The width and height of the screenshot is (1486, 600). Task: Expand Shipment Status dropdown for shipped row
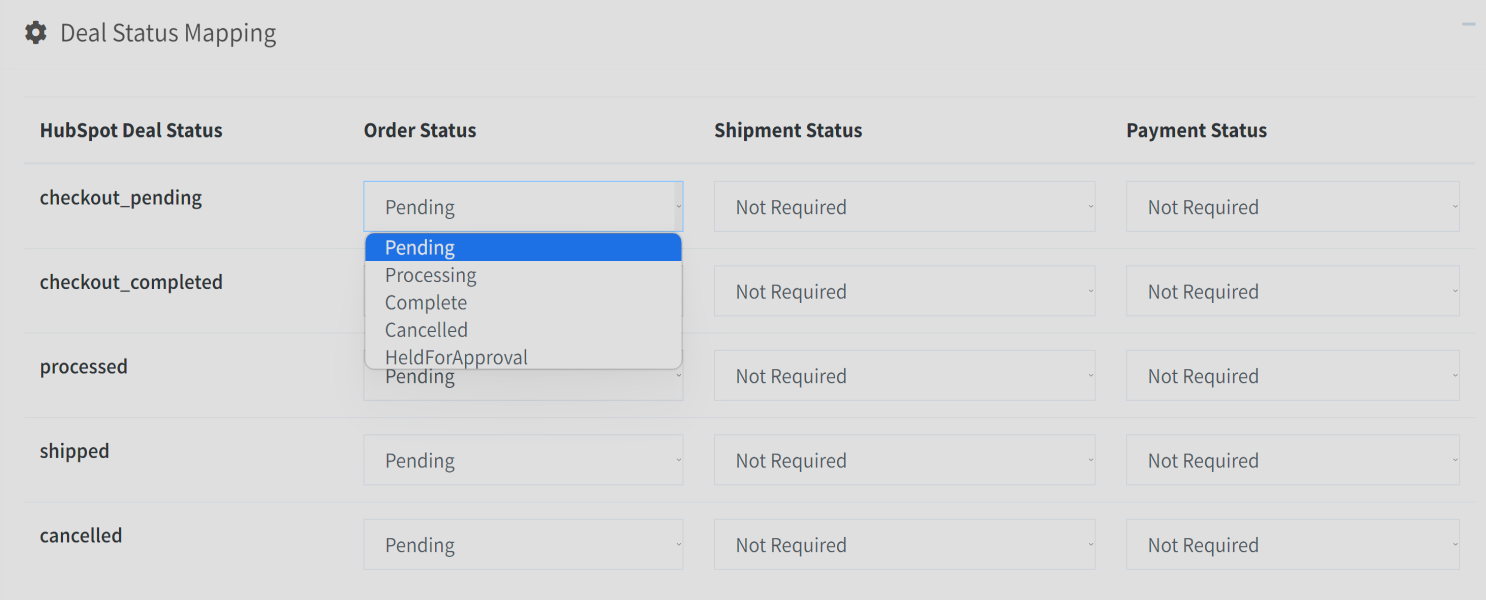pos(904,461)
